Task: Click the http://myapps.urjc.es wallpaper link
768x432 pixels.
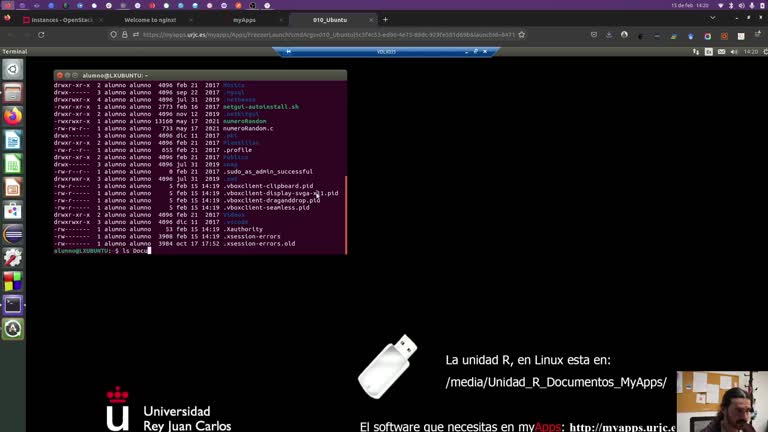Action: [x=622, y=427]
